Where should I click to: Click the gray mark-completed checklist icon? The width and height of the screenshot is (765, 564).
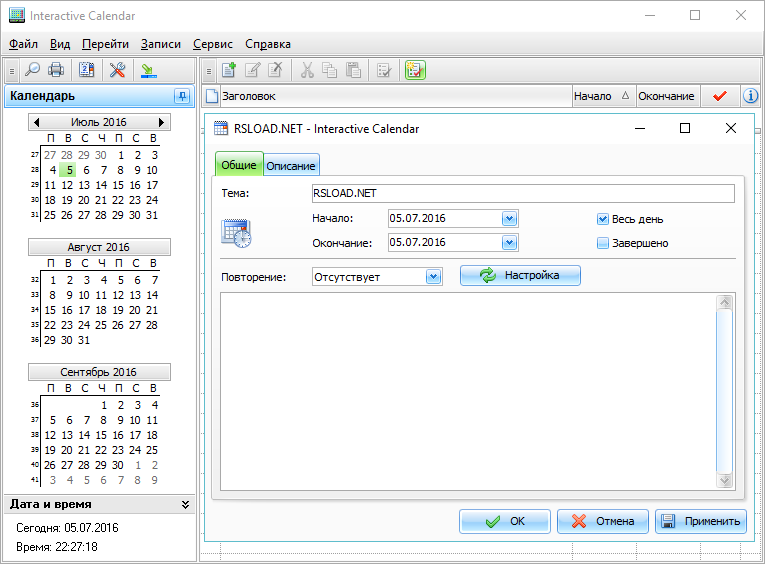[x=384, y=70]
